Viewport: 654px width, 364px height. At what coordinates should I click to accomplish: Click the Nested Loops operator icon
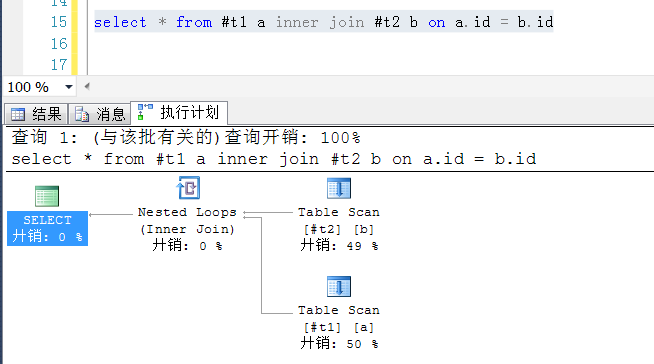pyautogui.click(x=188, y=188)
